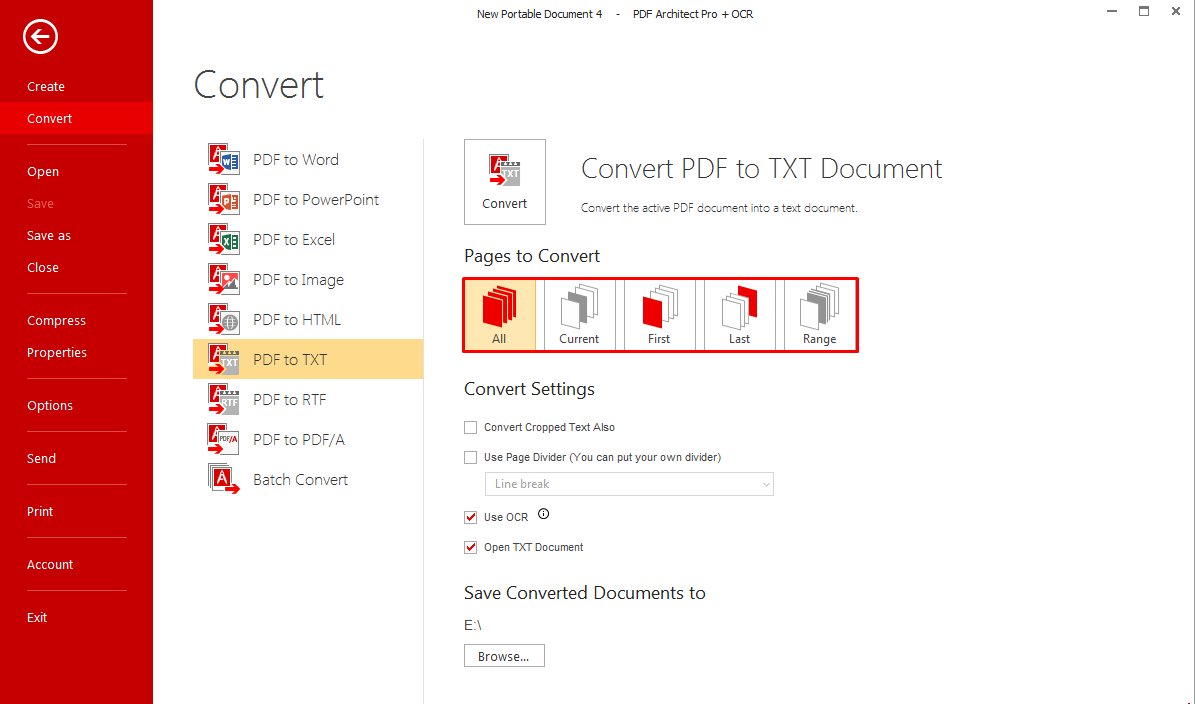The width and height of the screenshot is (1195, 704).
Task: Open the Line break divider dropdown
Action: click(x=629, y=484)
